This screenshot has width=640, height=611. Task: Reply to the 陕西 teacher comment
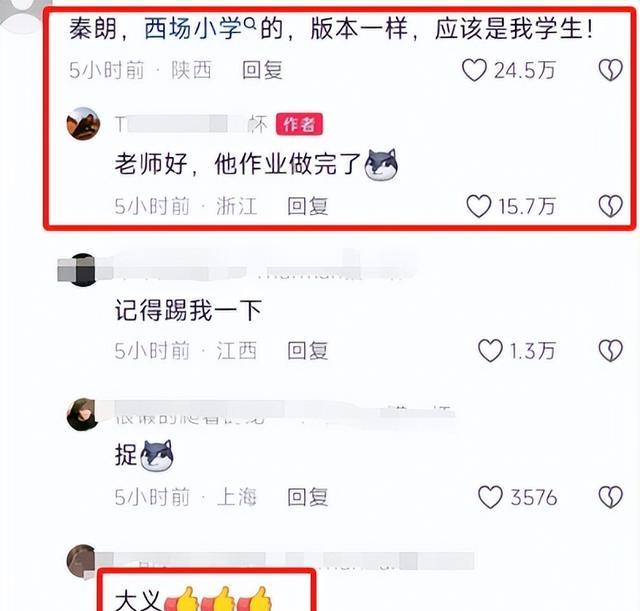tap(262, 70)
